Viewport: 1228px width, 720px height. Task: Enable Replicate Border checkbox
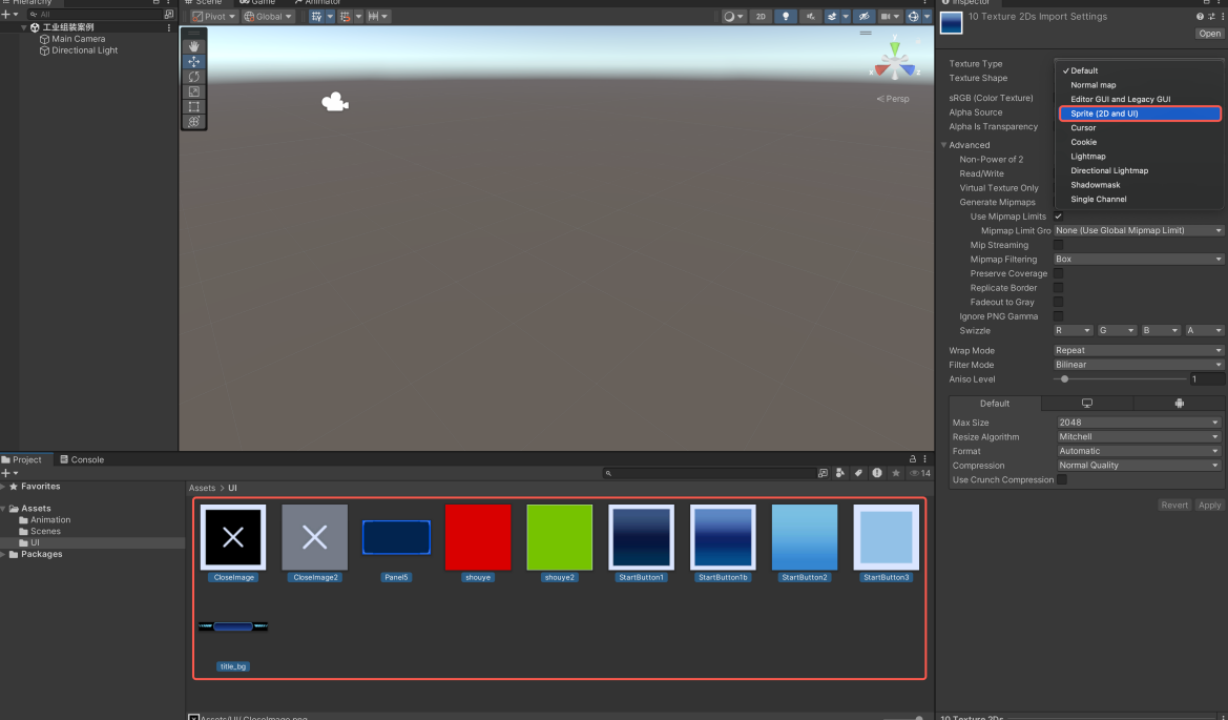click(x=1058, y=288)
